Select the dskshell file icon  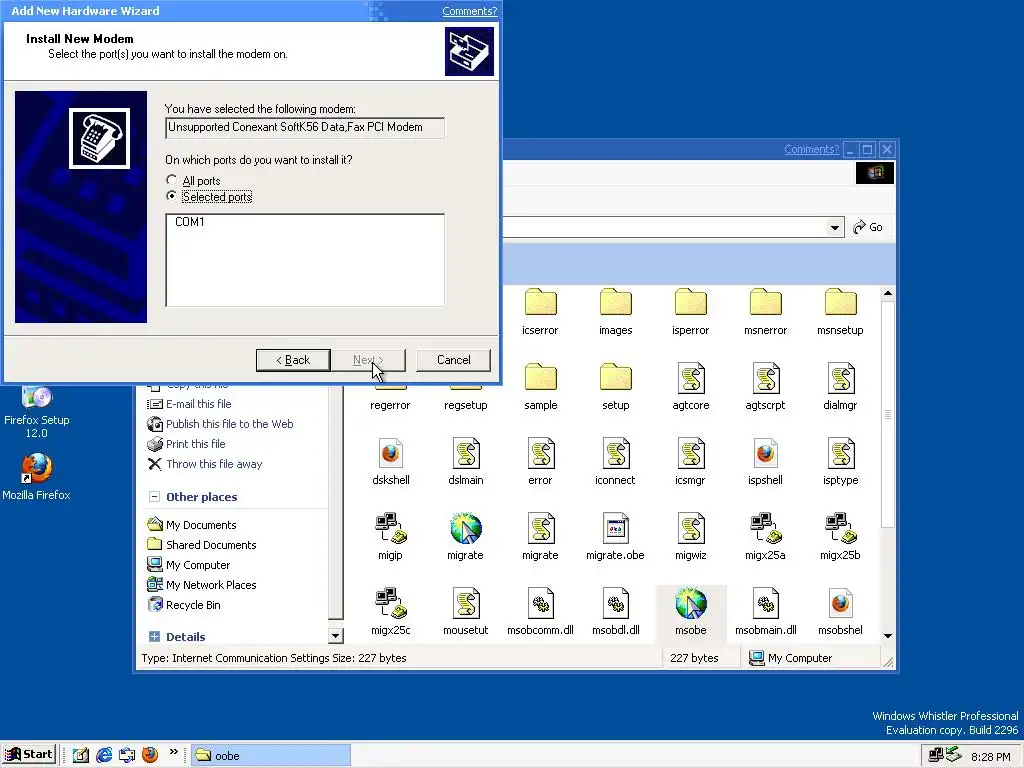point(391,462)
